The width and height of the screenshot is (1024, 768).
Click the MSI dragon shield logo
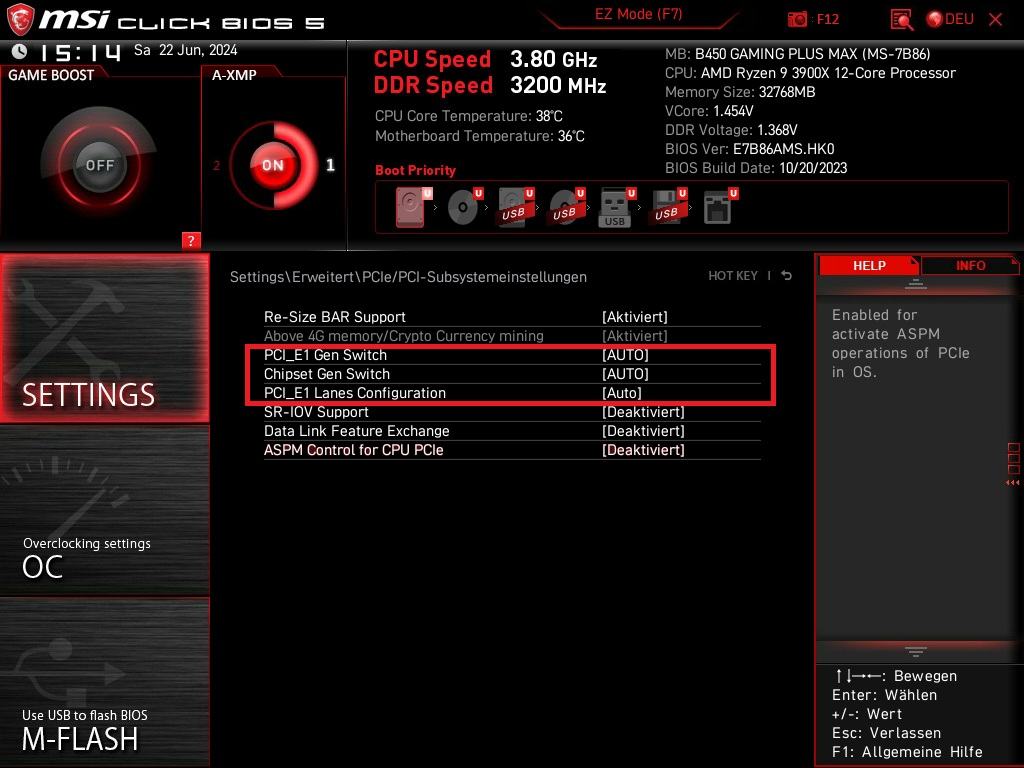(x=20, y=19)
